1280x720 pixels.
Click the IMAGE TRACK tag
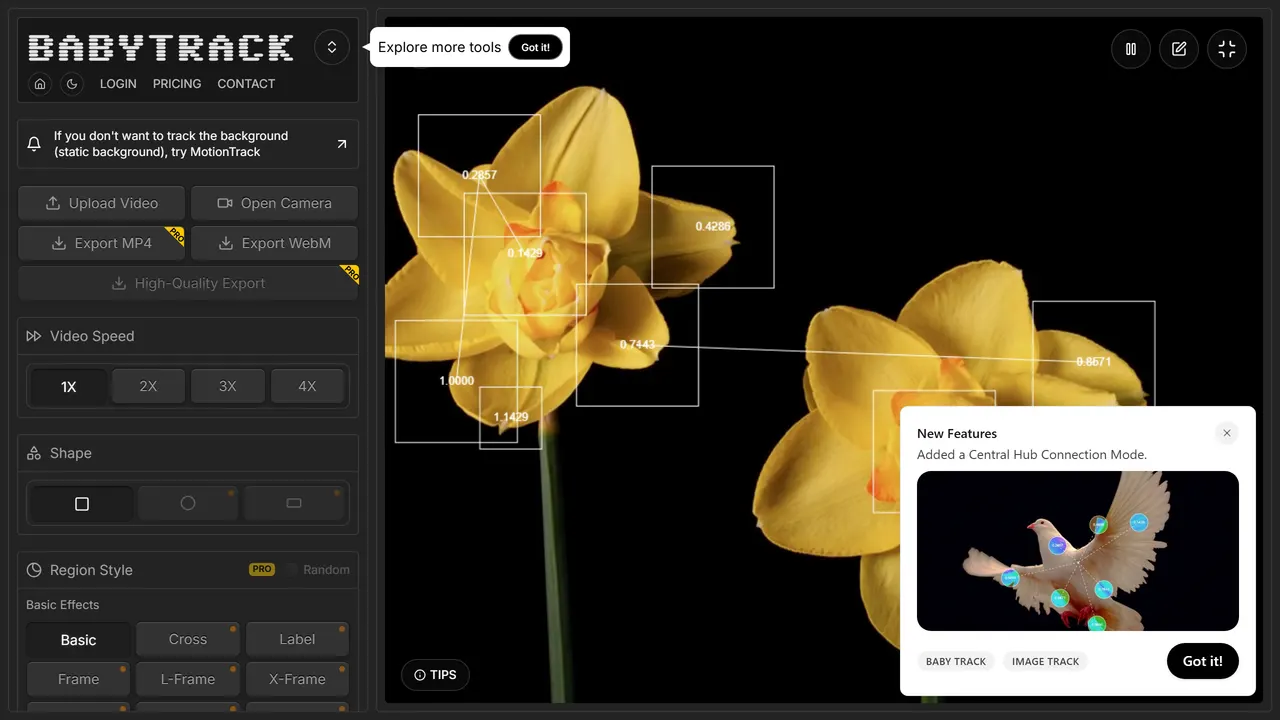coord(1046,661)
